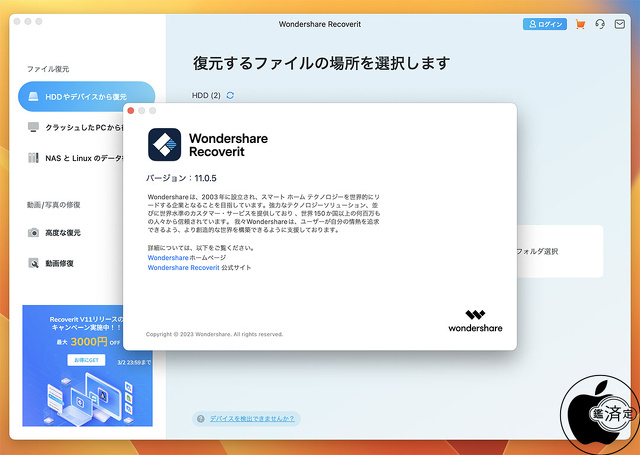Close the About dialog with red button
Screen dimensions: 640x455
[x=131, y=111]
